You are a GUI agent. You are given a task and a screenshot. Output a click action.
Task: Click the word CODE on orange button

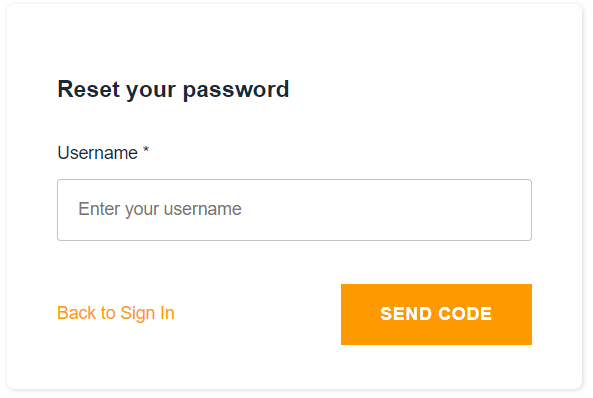pos(465,314)
